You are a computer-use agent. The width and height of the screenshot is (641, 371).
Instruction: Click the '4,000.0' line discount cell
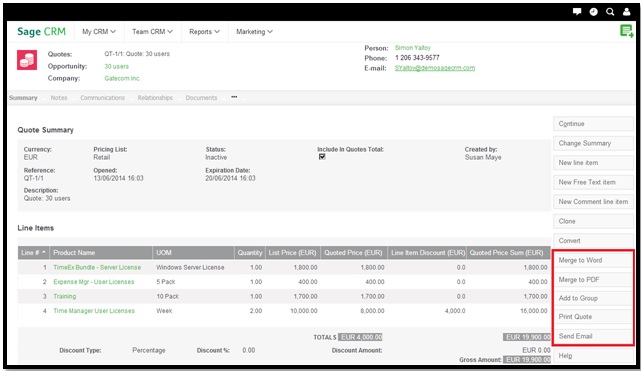pyautogui.click(x=455, y=311)
